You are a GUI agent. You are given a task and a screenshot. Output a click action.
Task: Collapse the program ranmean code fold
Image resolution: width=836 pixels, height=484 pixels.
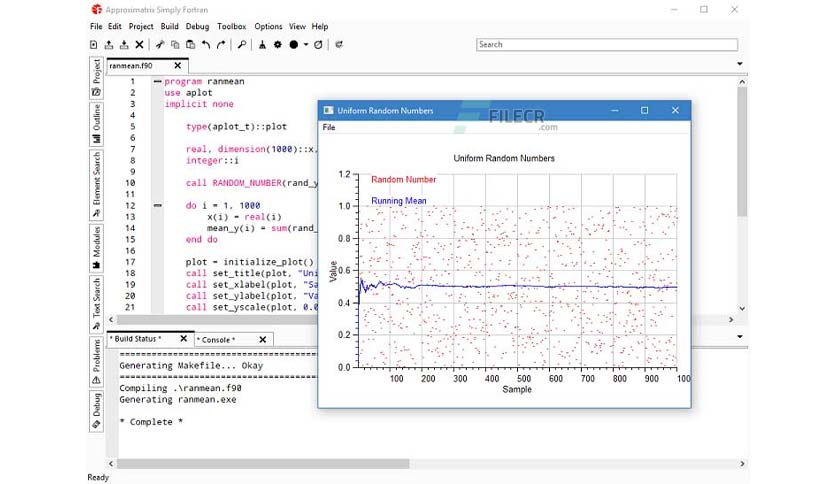[157, 82]
